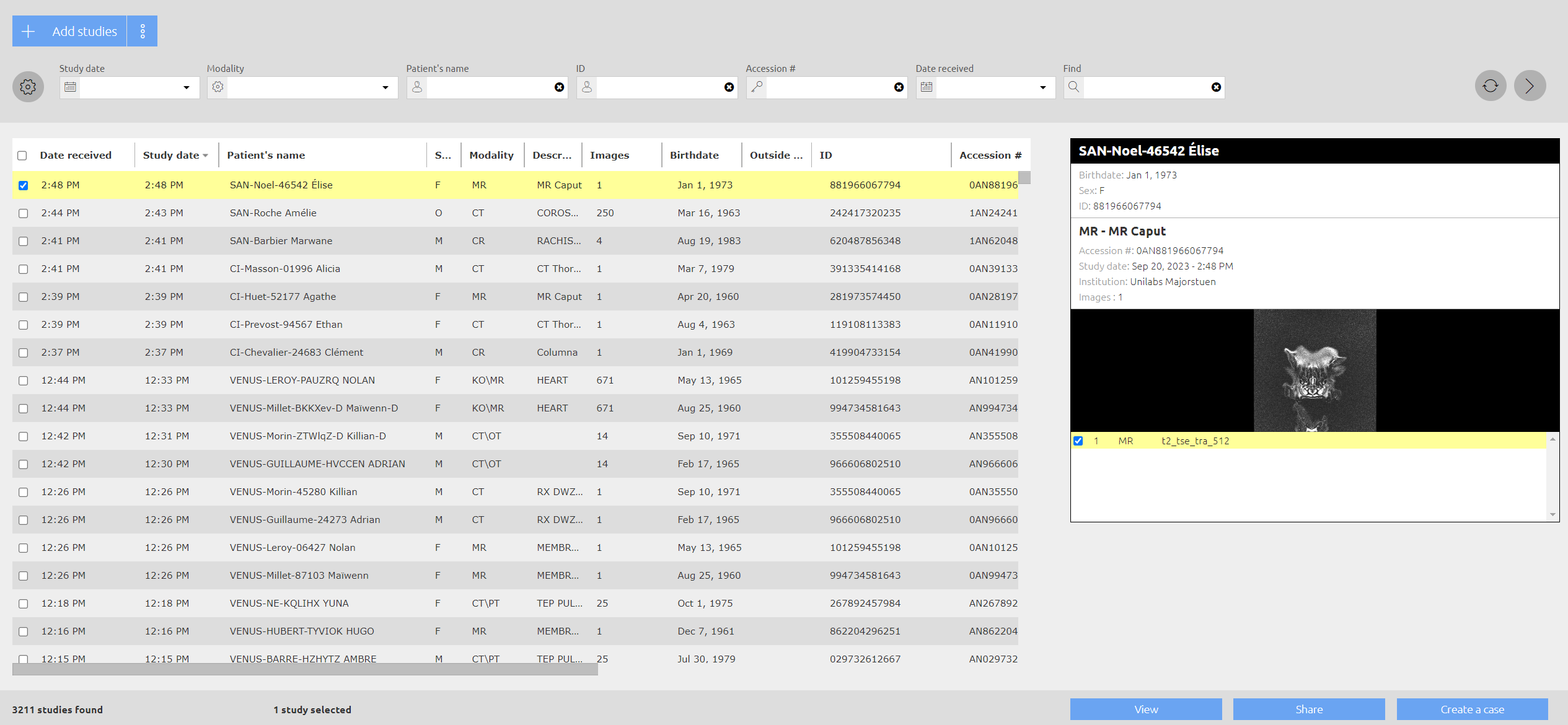Click the horizontal scrollbar under the table
The image size is (1568, 725).
(305, 670)
